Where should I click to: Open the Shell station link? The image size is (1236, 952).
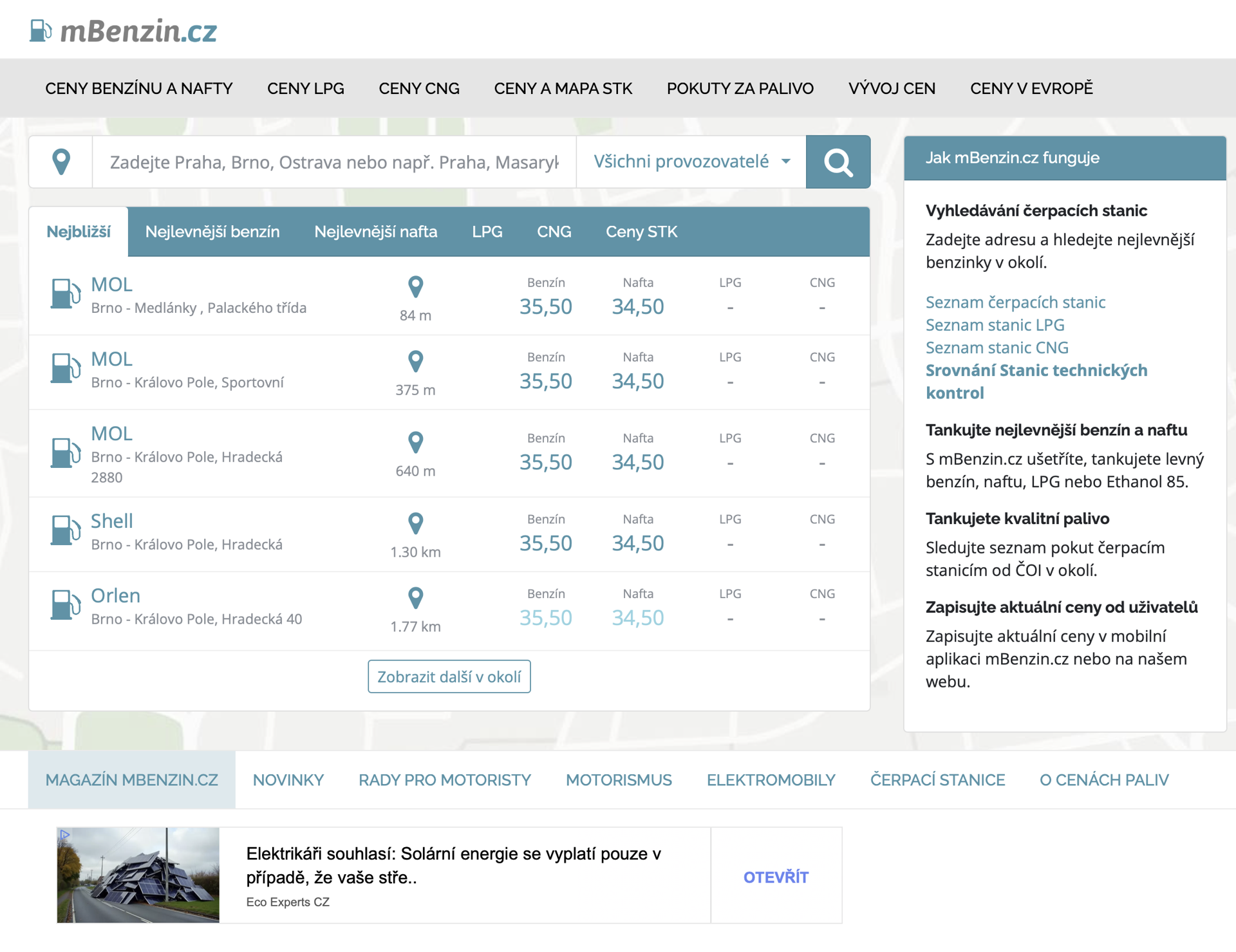click(111, 521)
